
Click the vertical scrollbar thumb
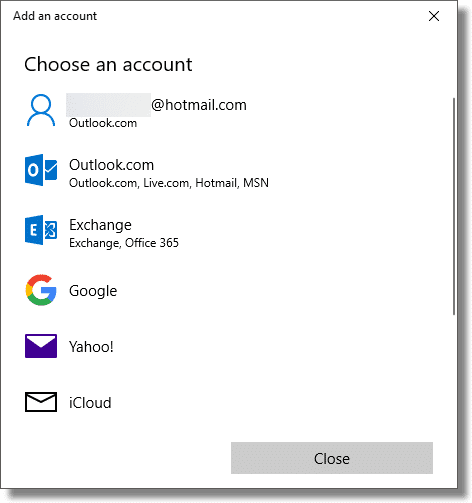coord(454,206)
